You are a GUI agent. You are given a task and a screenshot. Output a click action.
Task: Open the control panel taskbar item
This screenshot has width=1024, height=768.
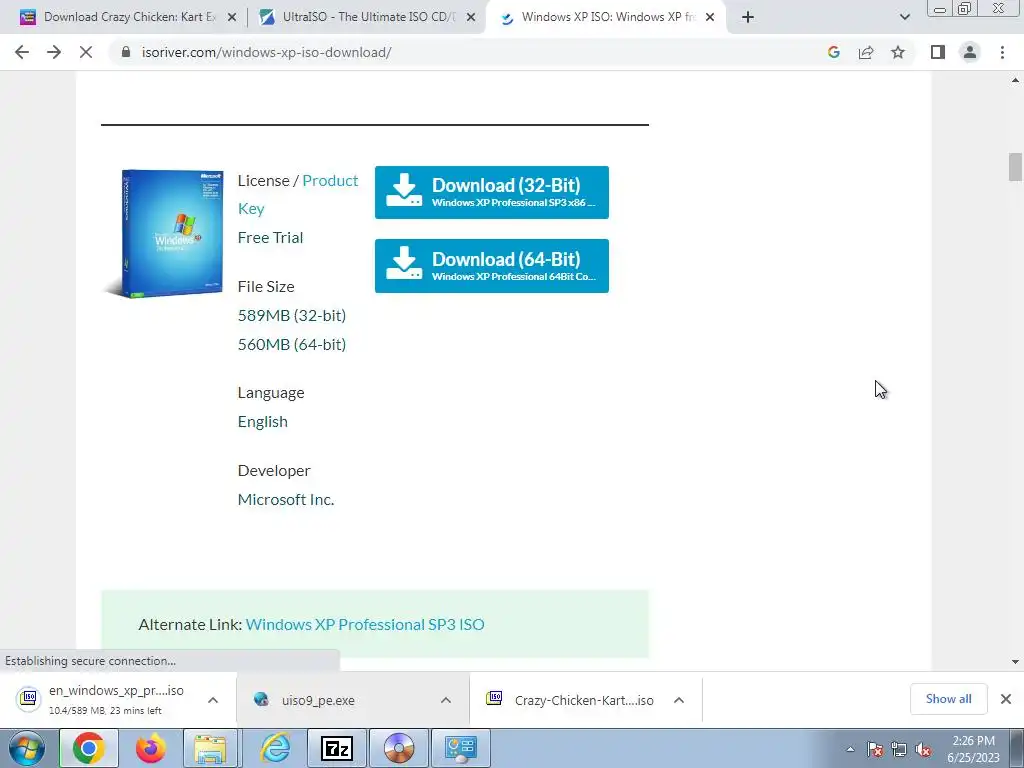click(461, 748)
